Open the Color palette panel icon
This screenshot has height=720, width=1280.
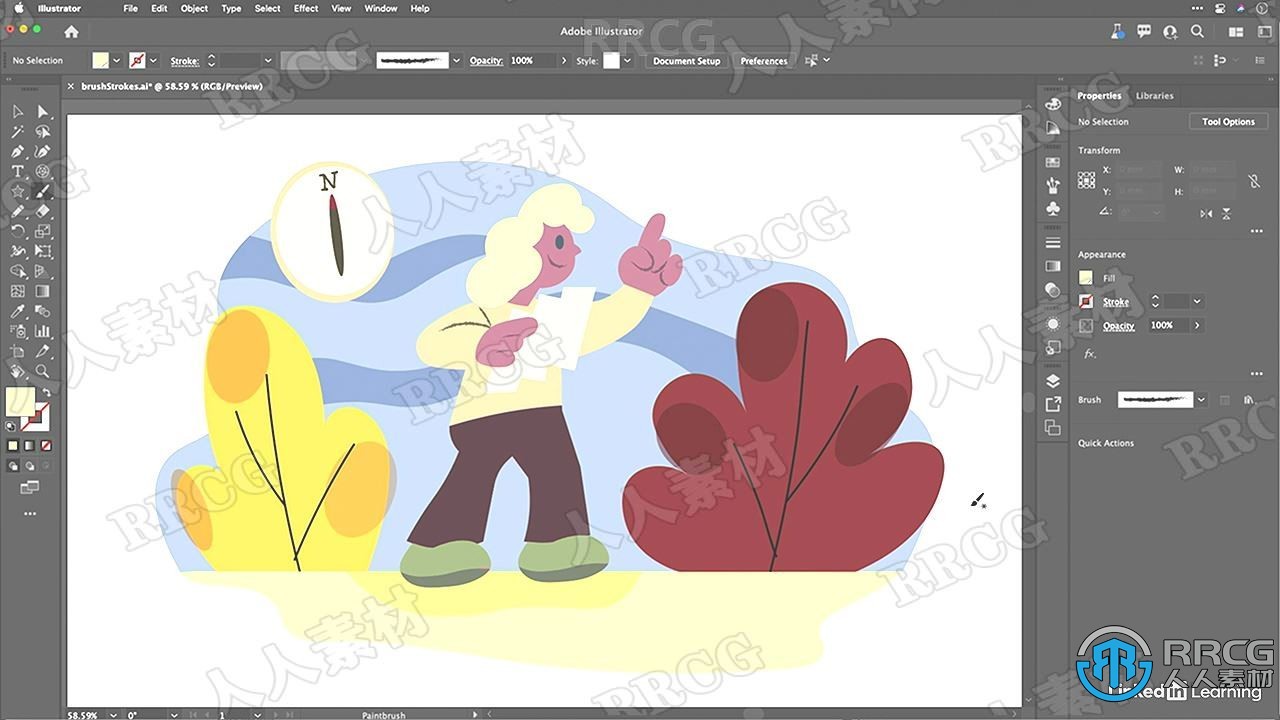[1053, 105]
